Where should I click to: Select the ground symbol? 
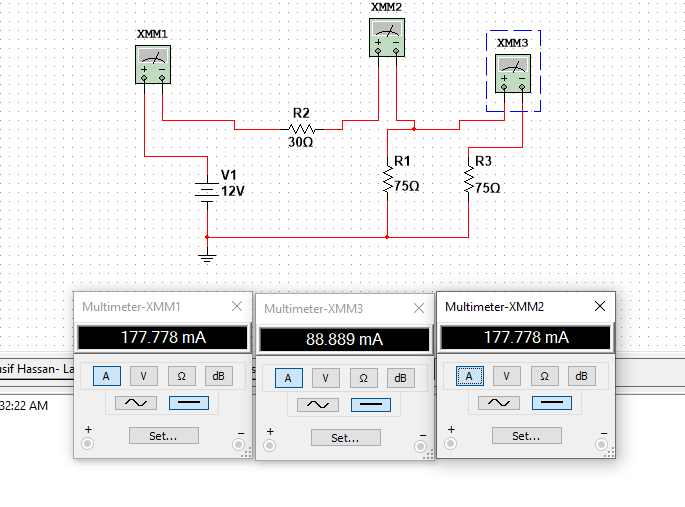[x=207, y=257]
